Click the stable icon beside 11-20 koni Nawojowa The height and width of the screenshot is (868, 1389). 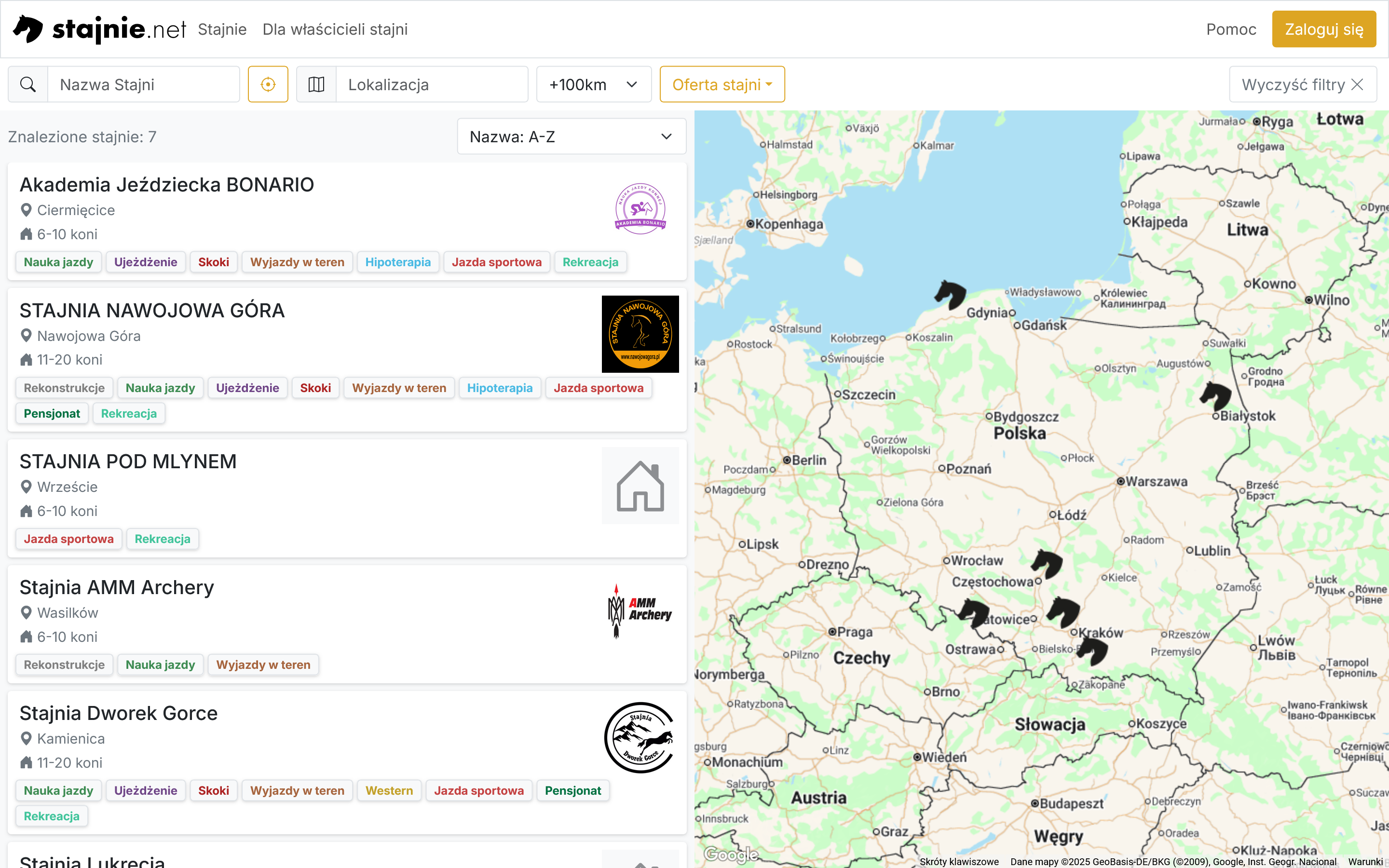click(x=26, y=360)
